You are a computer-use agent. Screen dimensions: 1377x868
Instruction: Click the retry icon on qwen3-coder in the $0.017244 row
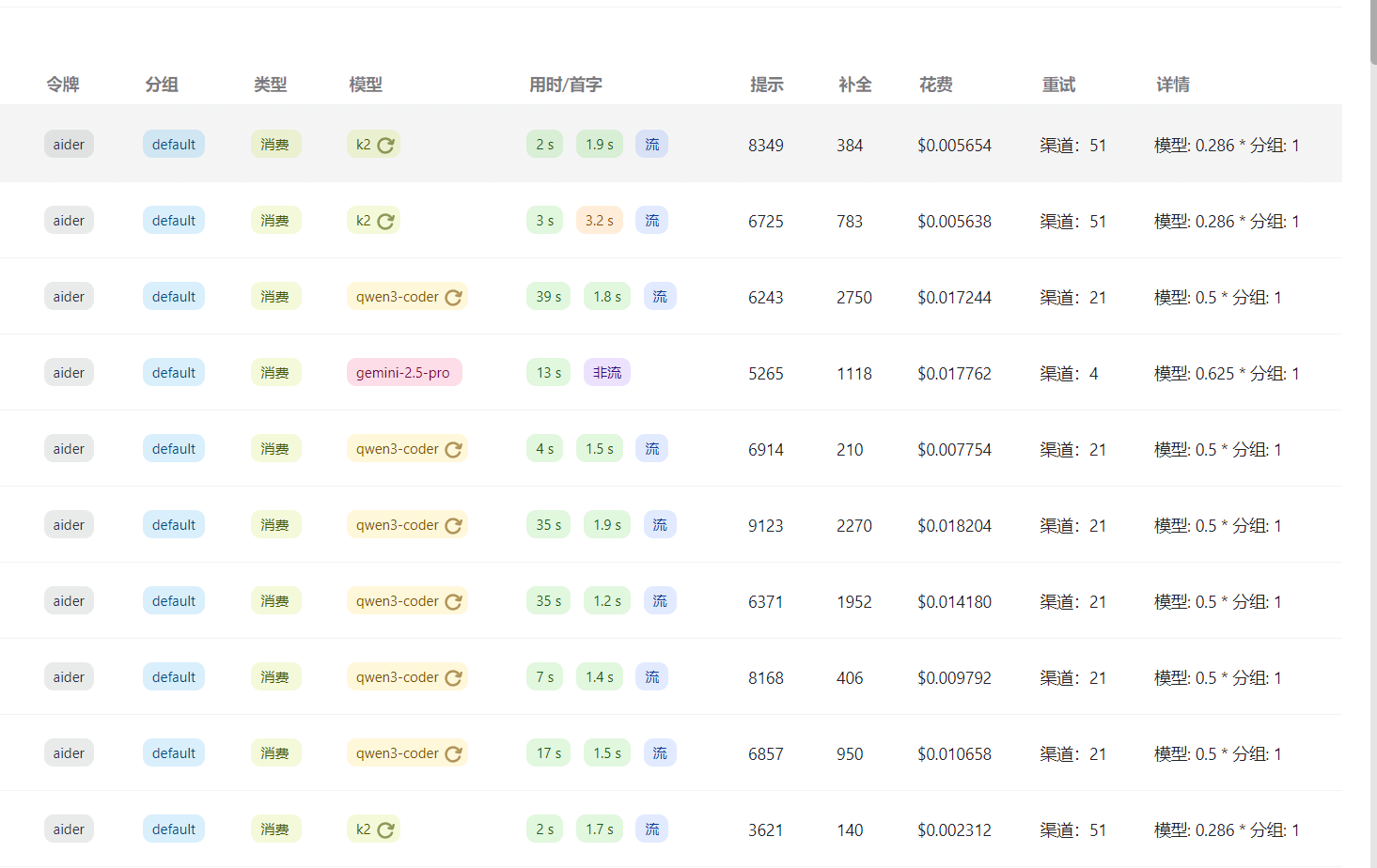pos(453,297)
